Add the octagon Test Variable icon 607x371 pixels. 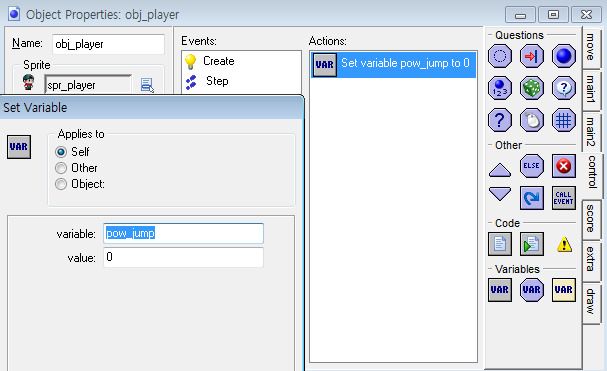(x=532, y=290)
